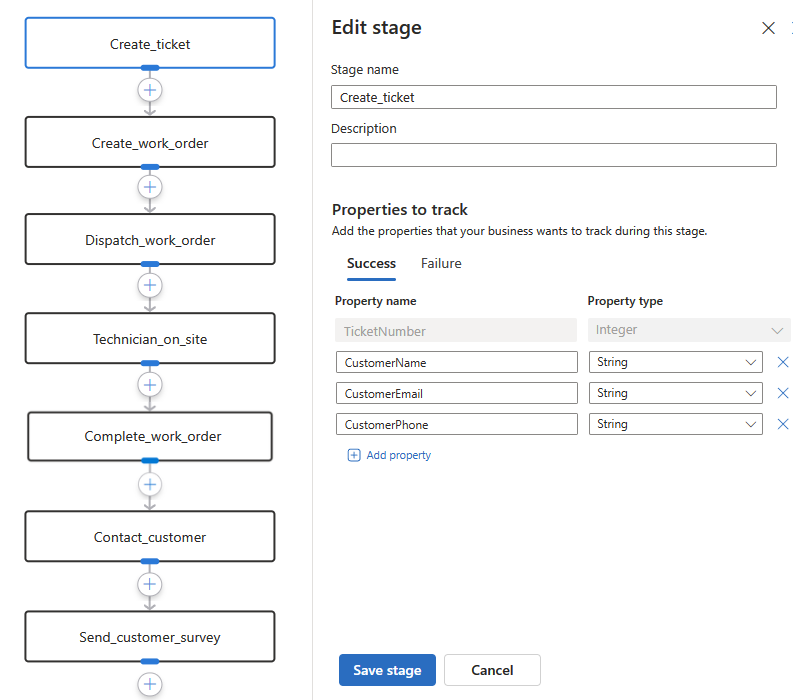Viewport: 800px width, 700px height.
Task: Delete the CustomerEmail property row
Action: coord(783,393)
